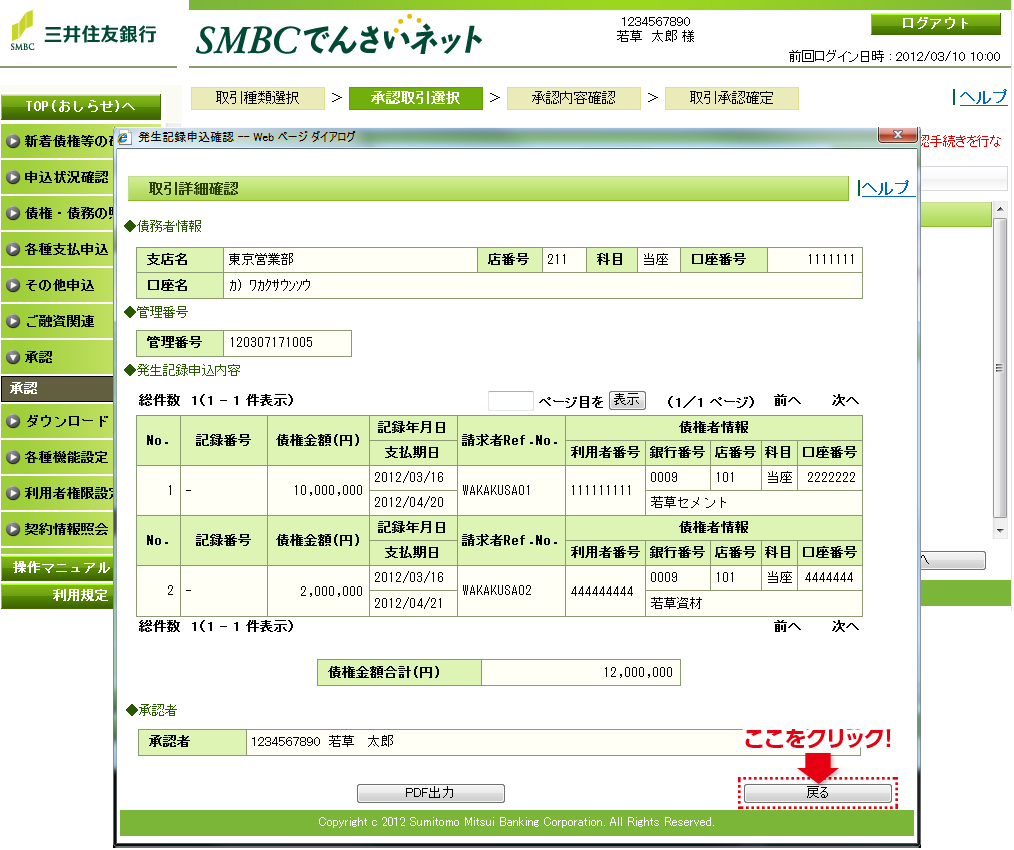This screenshot has height=850, width=1014.
Task: Click the SMBC bank logo
Action: [x=84, y=32]
